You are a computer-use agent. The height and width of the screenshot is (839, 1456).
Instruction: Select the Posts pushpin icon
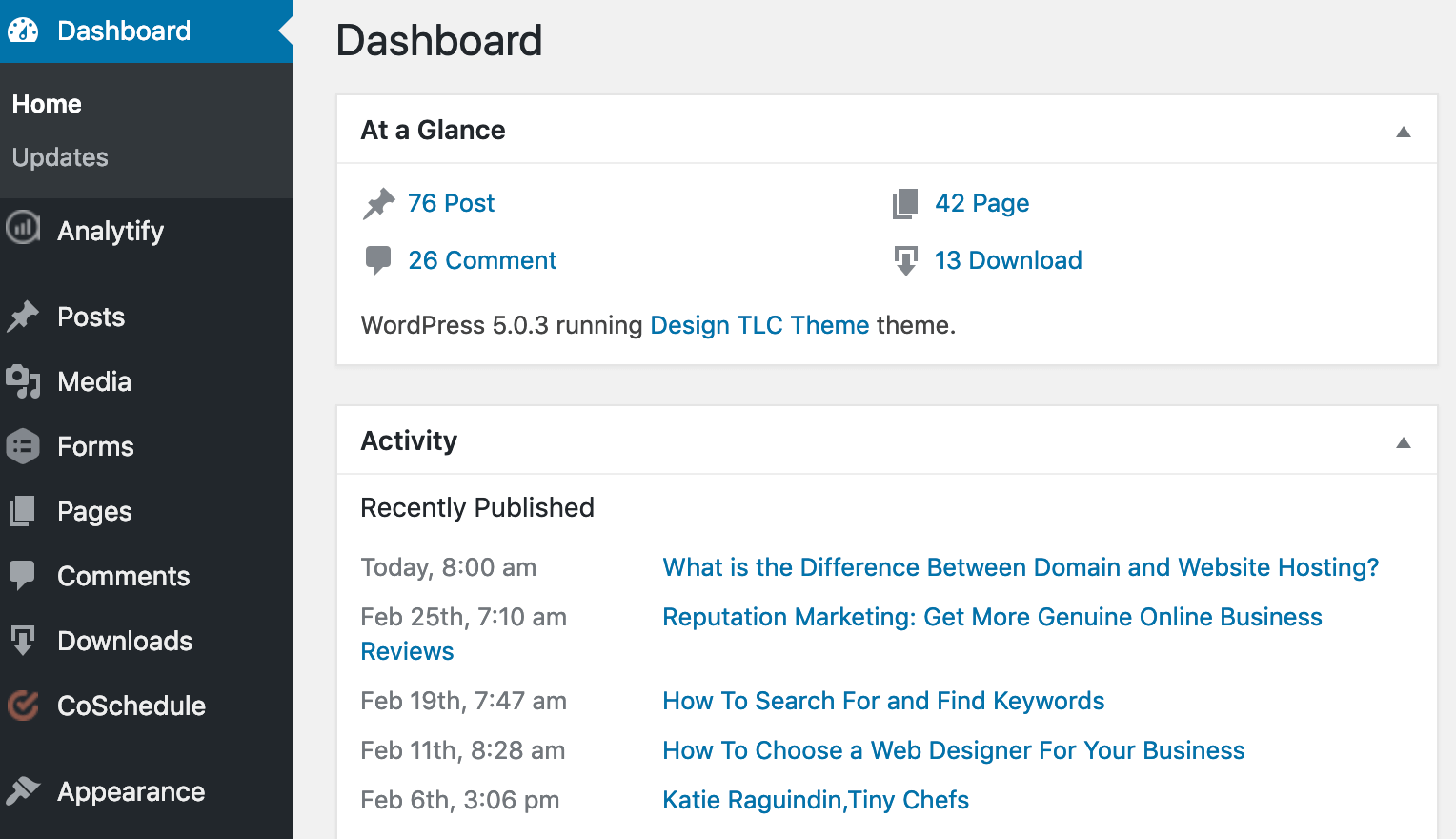[x=24, y=317]
